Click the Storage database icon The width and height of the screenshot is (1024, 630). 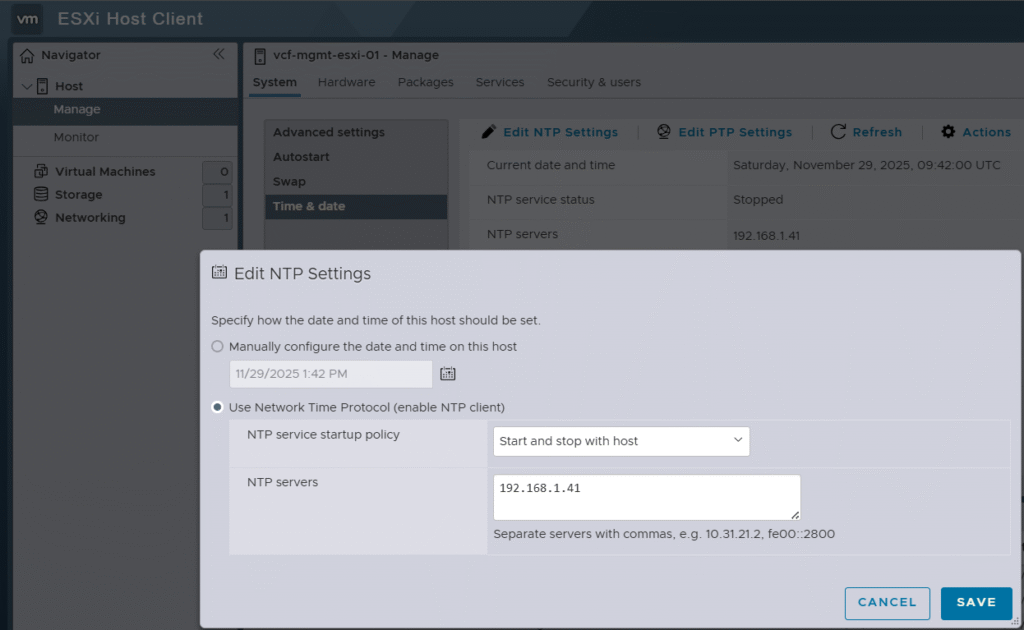point(40,194)
